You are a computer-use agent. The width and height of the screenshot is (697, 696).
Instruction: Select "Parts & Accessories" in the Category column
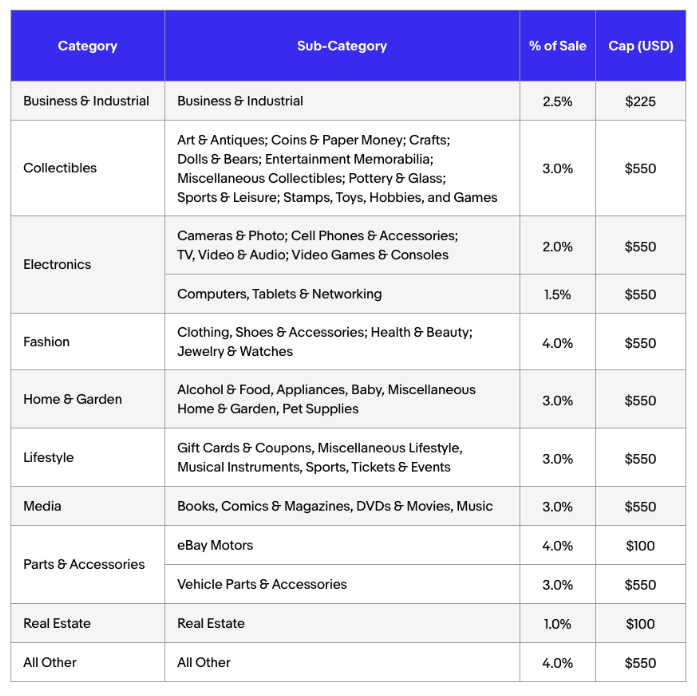84,565
